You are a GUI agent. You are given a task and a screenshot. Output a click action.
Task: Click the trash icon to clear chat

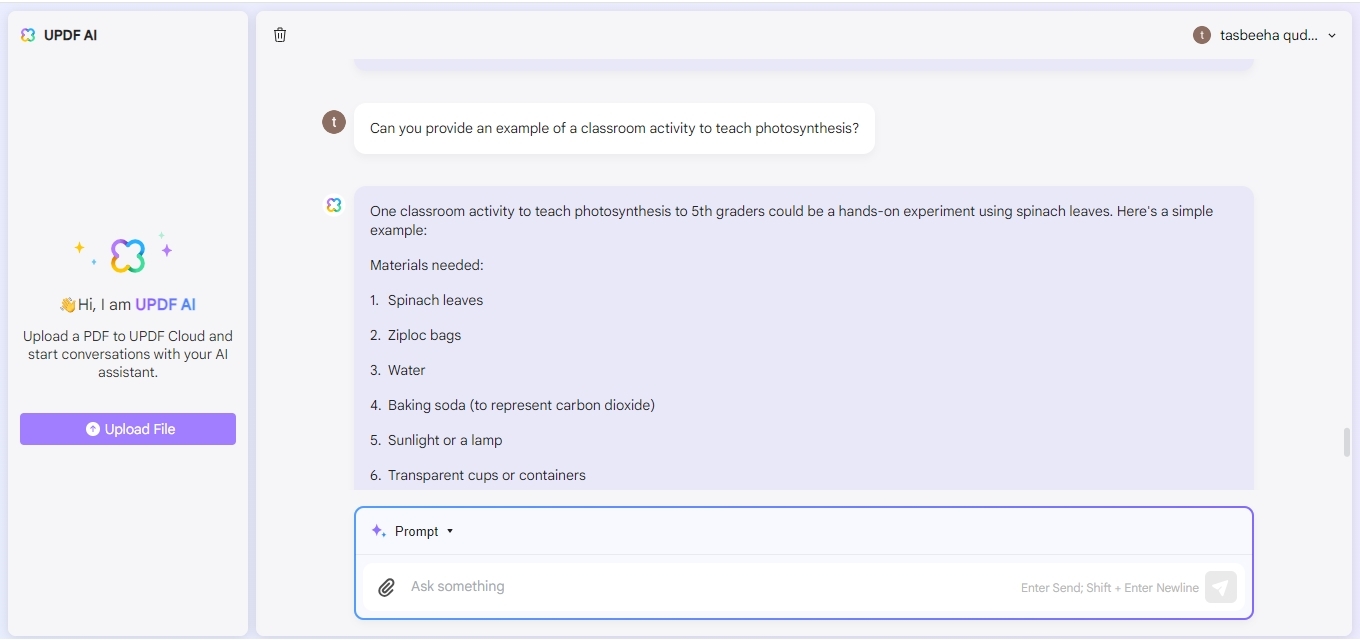click(280, 35)
